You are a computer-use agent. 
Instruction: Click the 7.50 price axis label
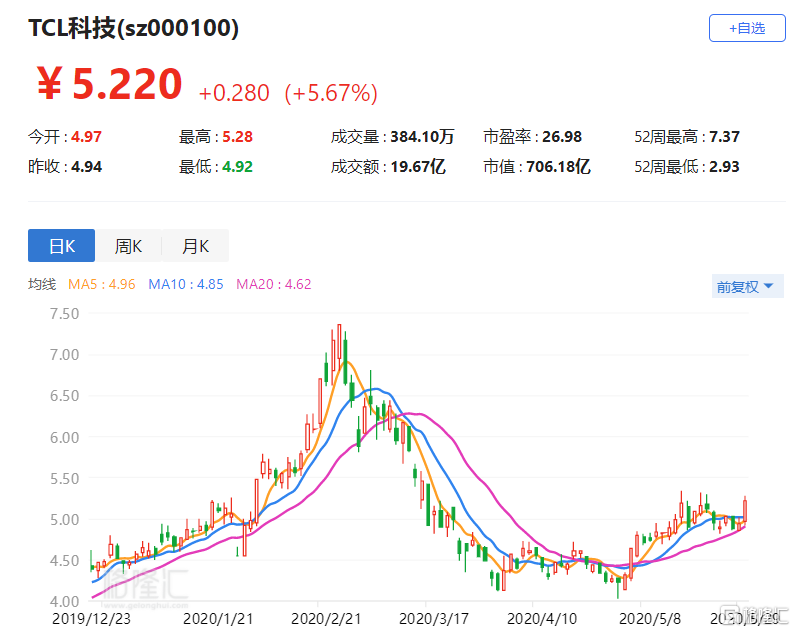(63, 313)
